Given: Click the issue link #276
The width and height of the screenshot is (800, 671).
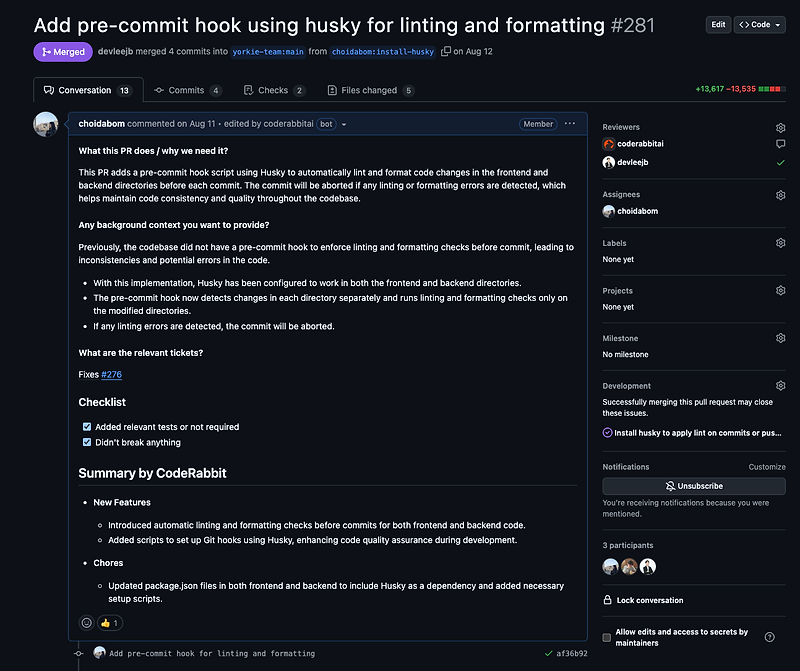Looking at the screenshot, I should (111, 375).
